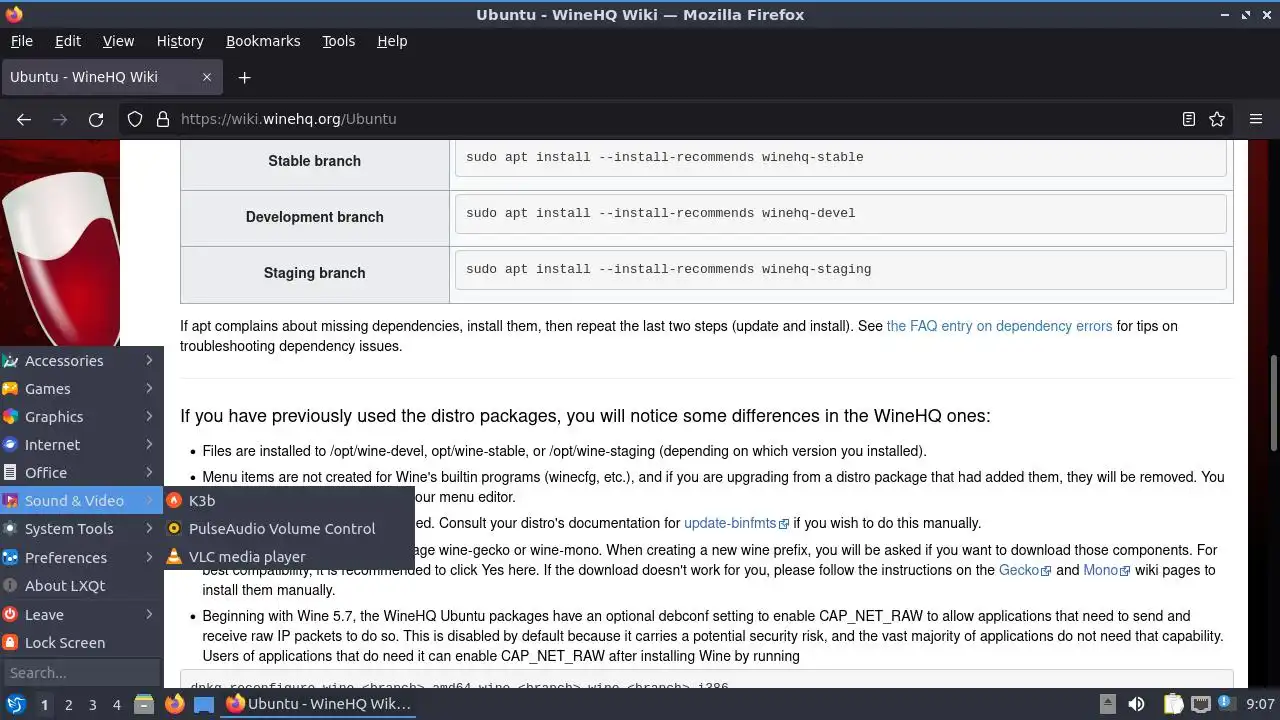1280x720 pixels.
Task: Launch K3b from Sound & Video submenu
Action: 289,501
